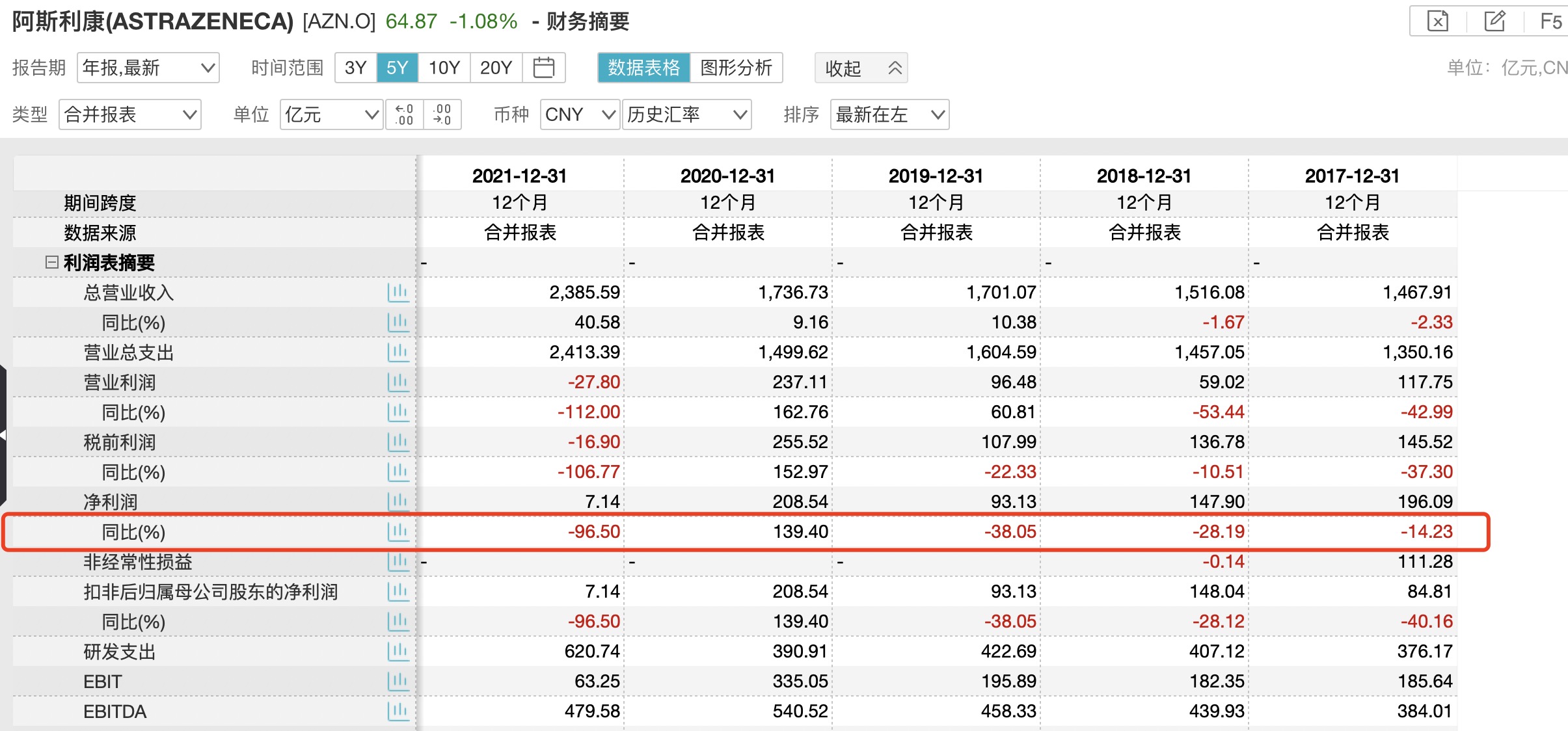1568x731 pixels.
Task: Click the 收起 collapse button
Action: click(861, 68)
